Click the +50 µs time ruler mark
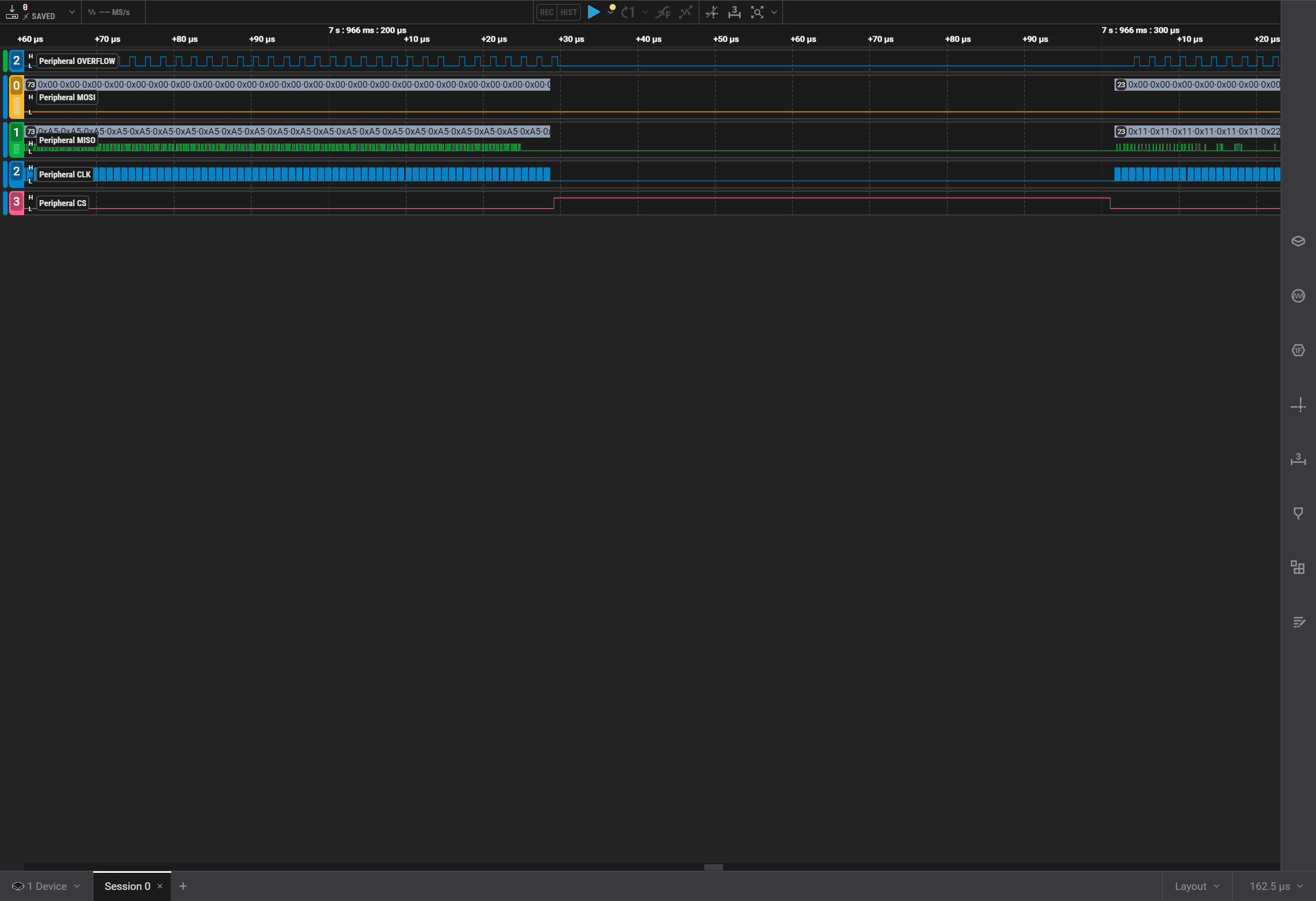The image size is (1316, 901). coord(726,39)
